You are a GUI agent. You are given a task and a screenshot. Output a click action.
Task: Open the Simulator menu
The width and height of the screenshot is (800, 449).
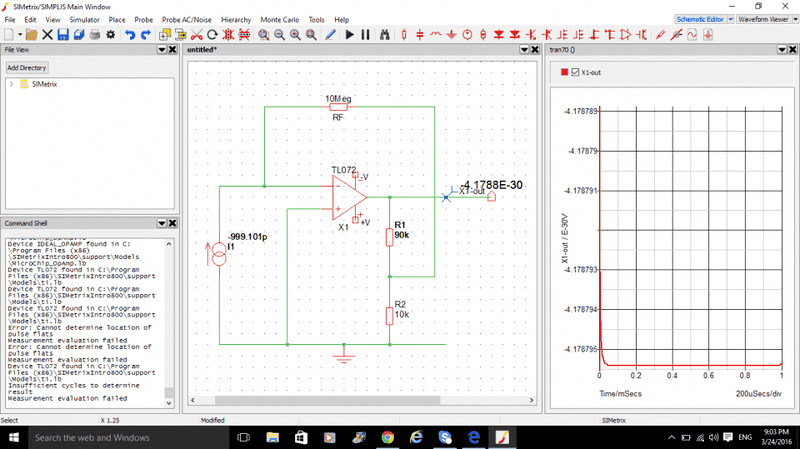coord(84,19)
